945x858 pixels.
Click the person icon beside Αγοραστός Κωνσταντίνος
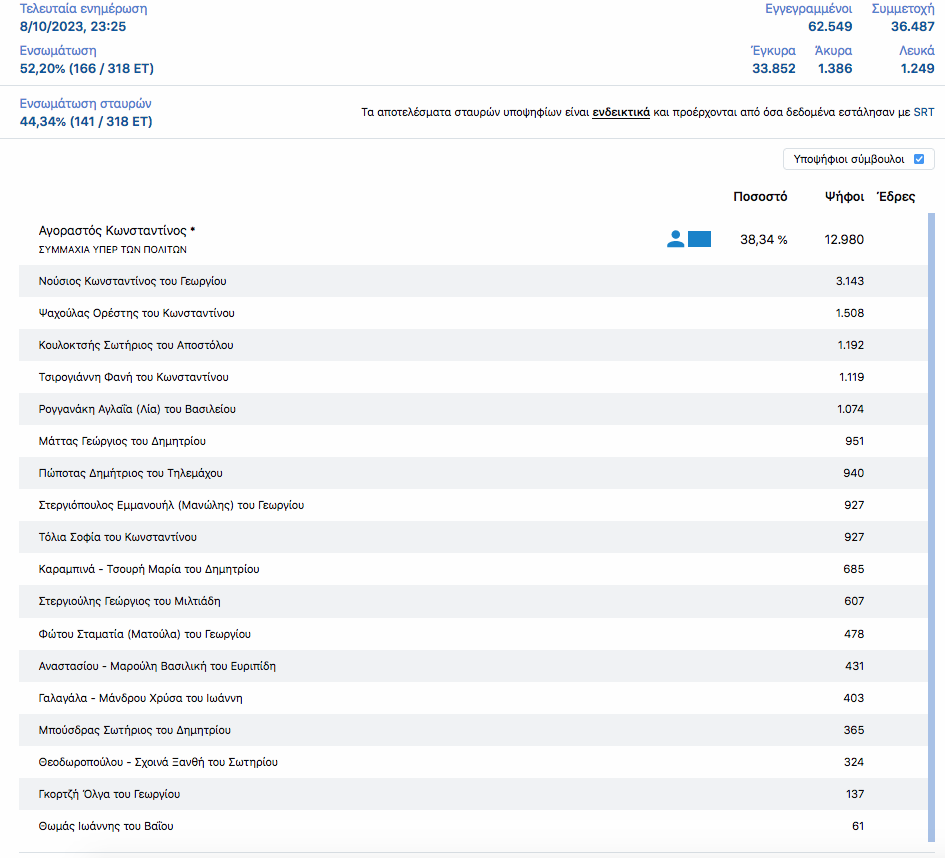676,239
